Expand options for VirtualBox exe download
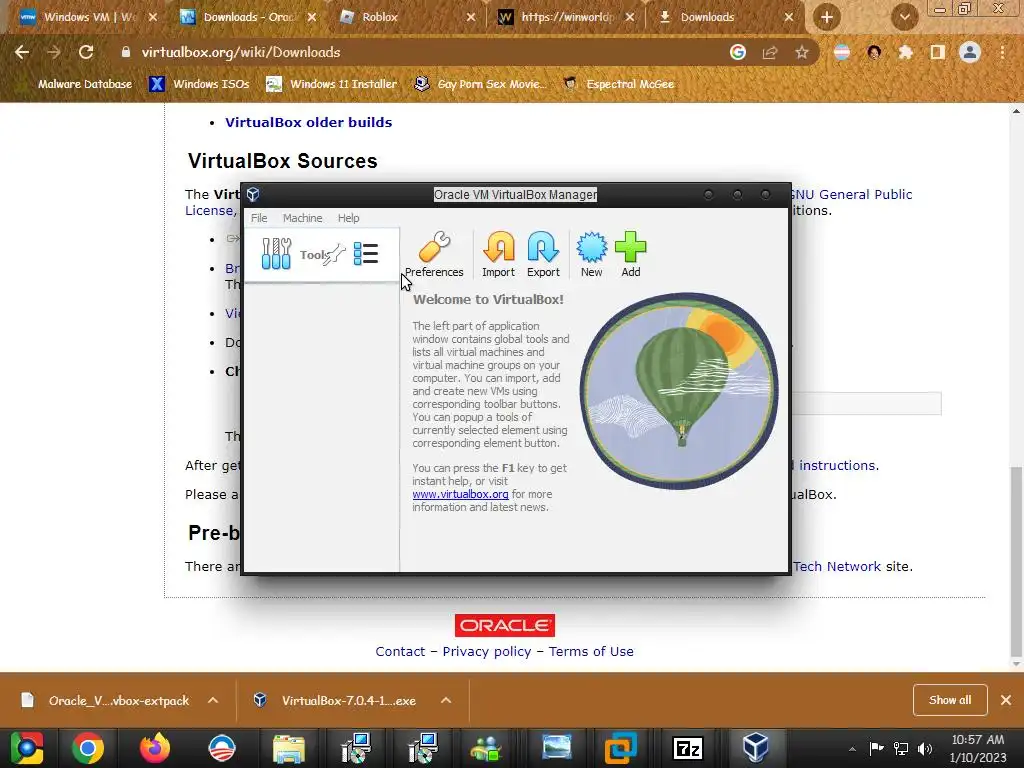1024x768 pixels. pyautogui.click(x=446, y=701)
